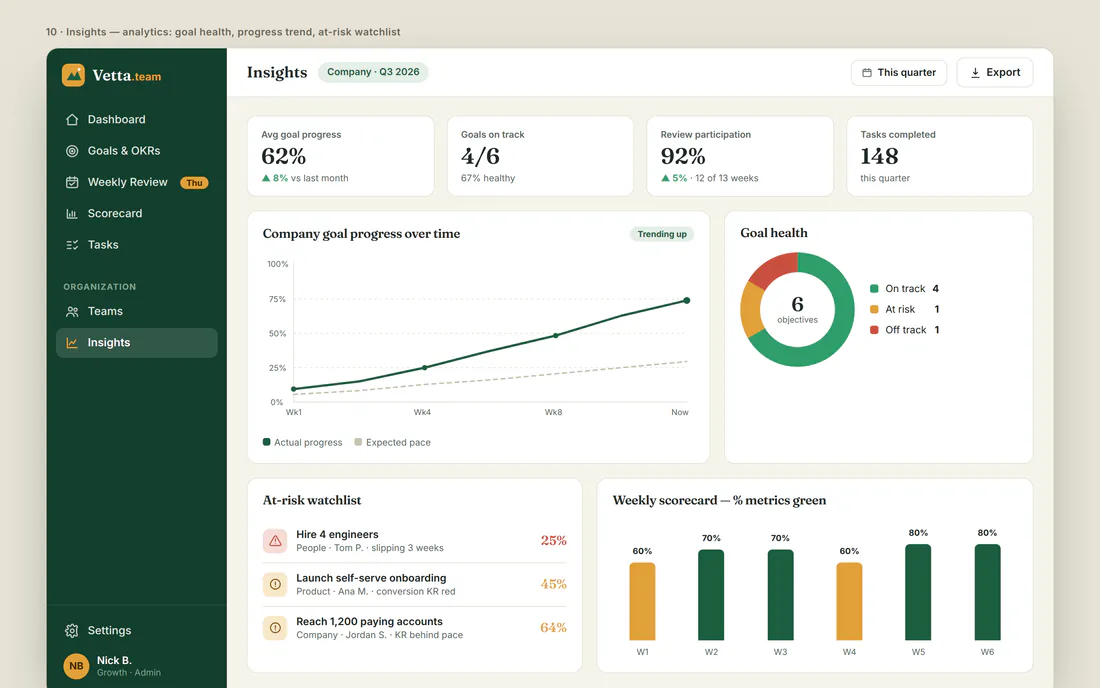Click the Dashboard house icon
The height and width of the screenshot is (688, 1100).
[72, 119]
